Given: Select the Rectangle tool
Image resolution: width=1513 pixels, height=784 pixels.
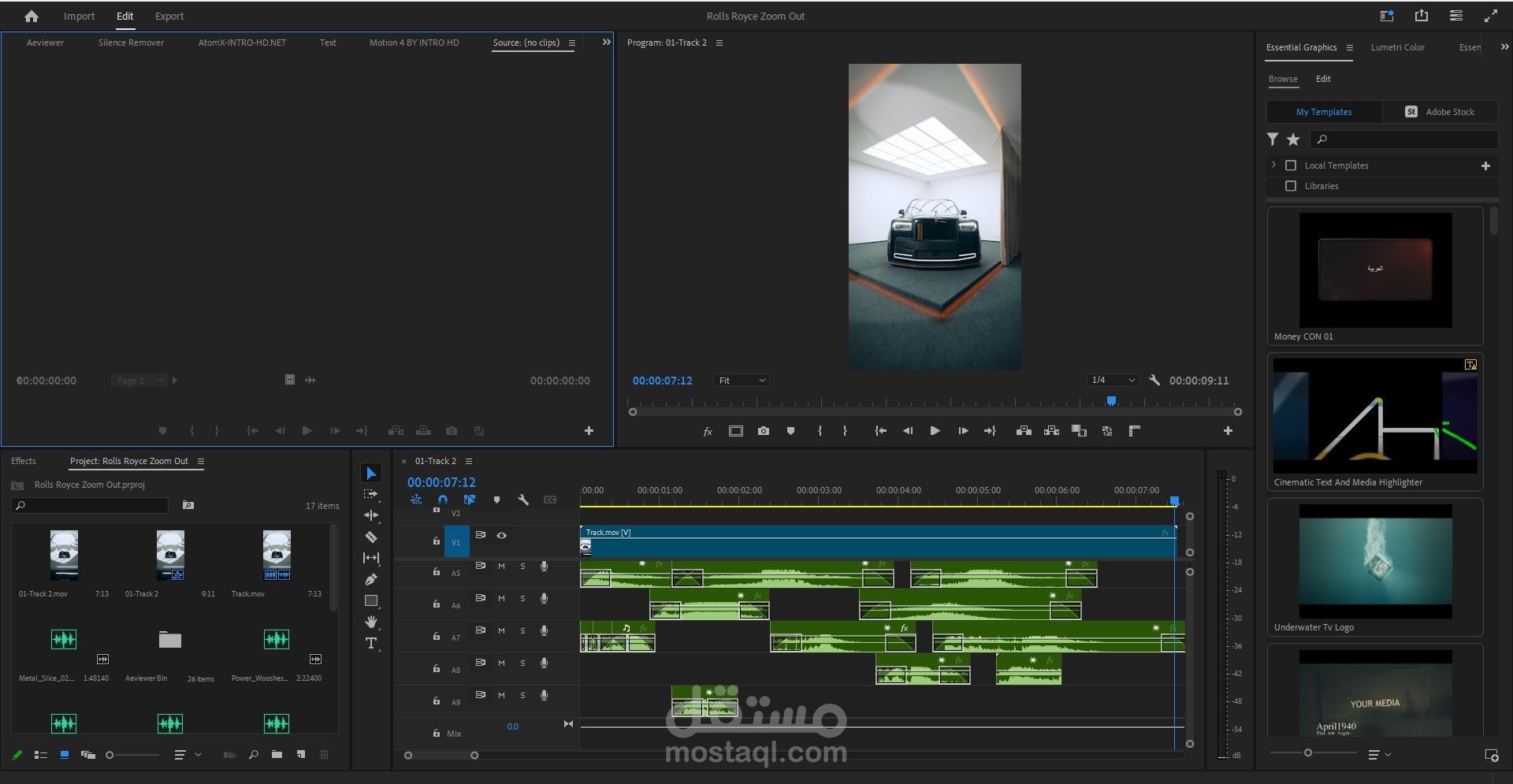Looking at the screenshot, I should pyautogui.click(x=371, y=600).
